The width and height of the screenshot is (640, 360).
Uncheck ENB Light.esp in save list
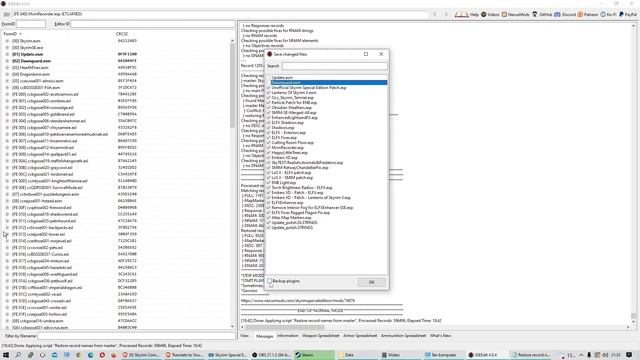[269, 182]
